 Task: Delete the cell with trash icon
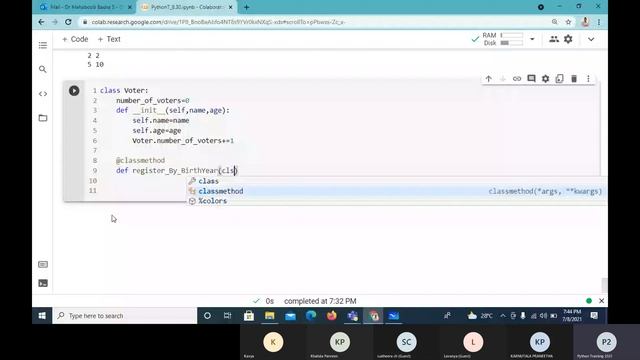tap(574, 79)
